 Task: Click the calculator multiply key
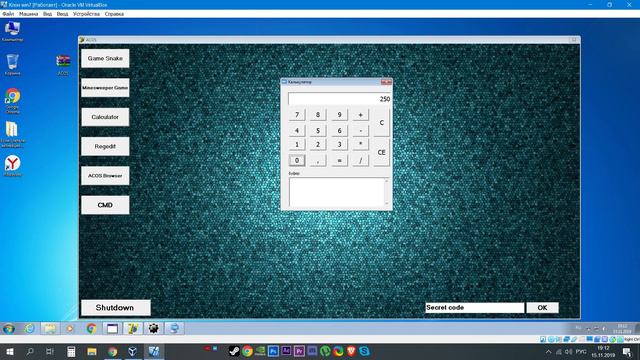pyautogui.click(x=360, y=144)
